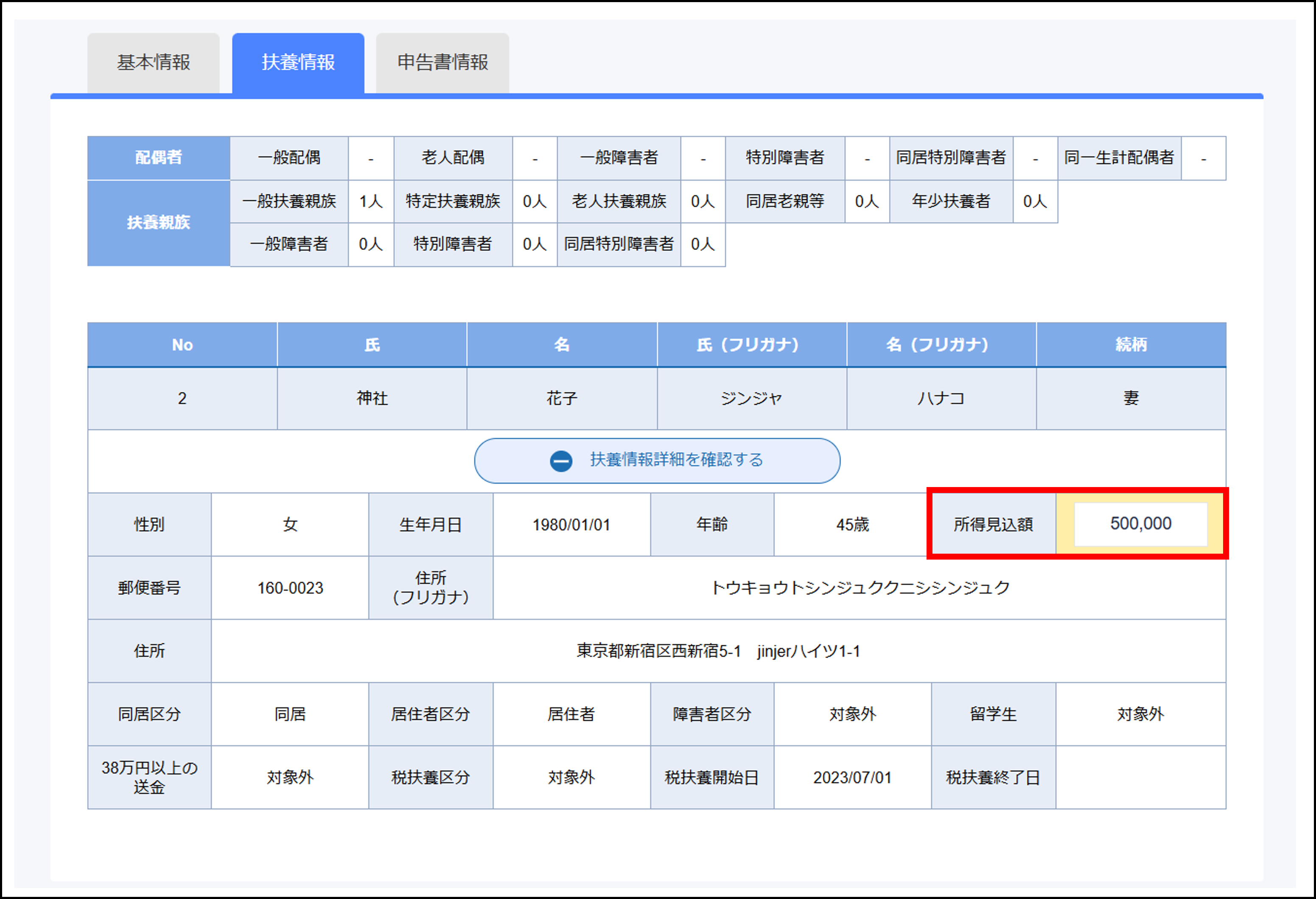Screen dimensions: 1316x899
Task: Click the 同居区分 value 同居
Action: pos(290,714)
